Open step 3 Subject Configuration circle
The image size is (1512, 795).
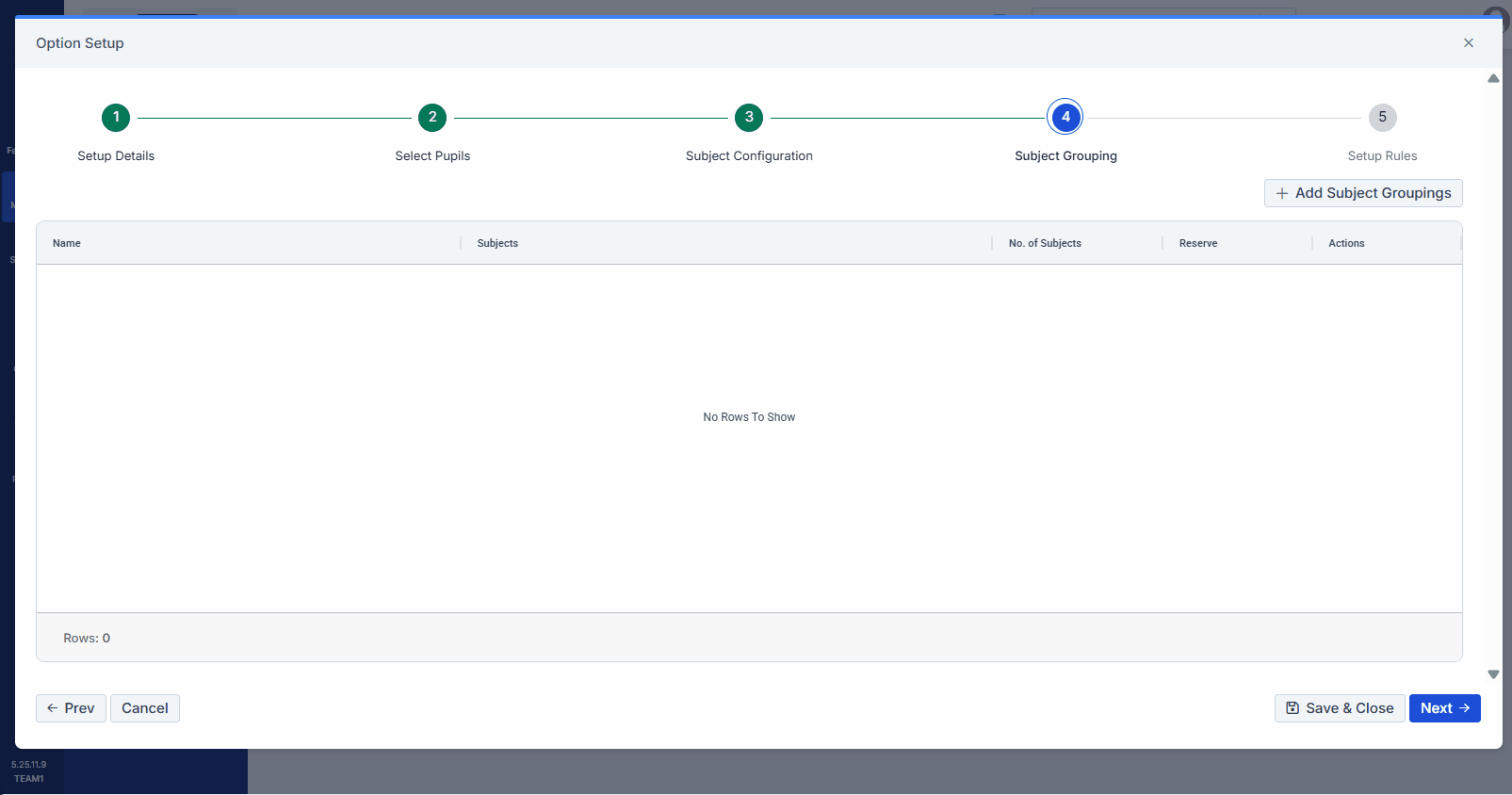click(749, 118)
